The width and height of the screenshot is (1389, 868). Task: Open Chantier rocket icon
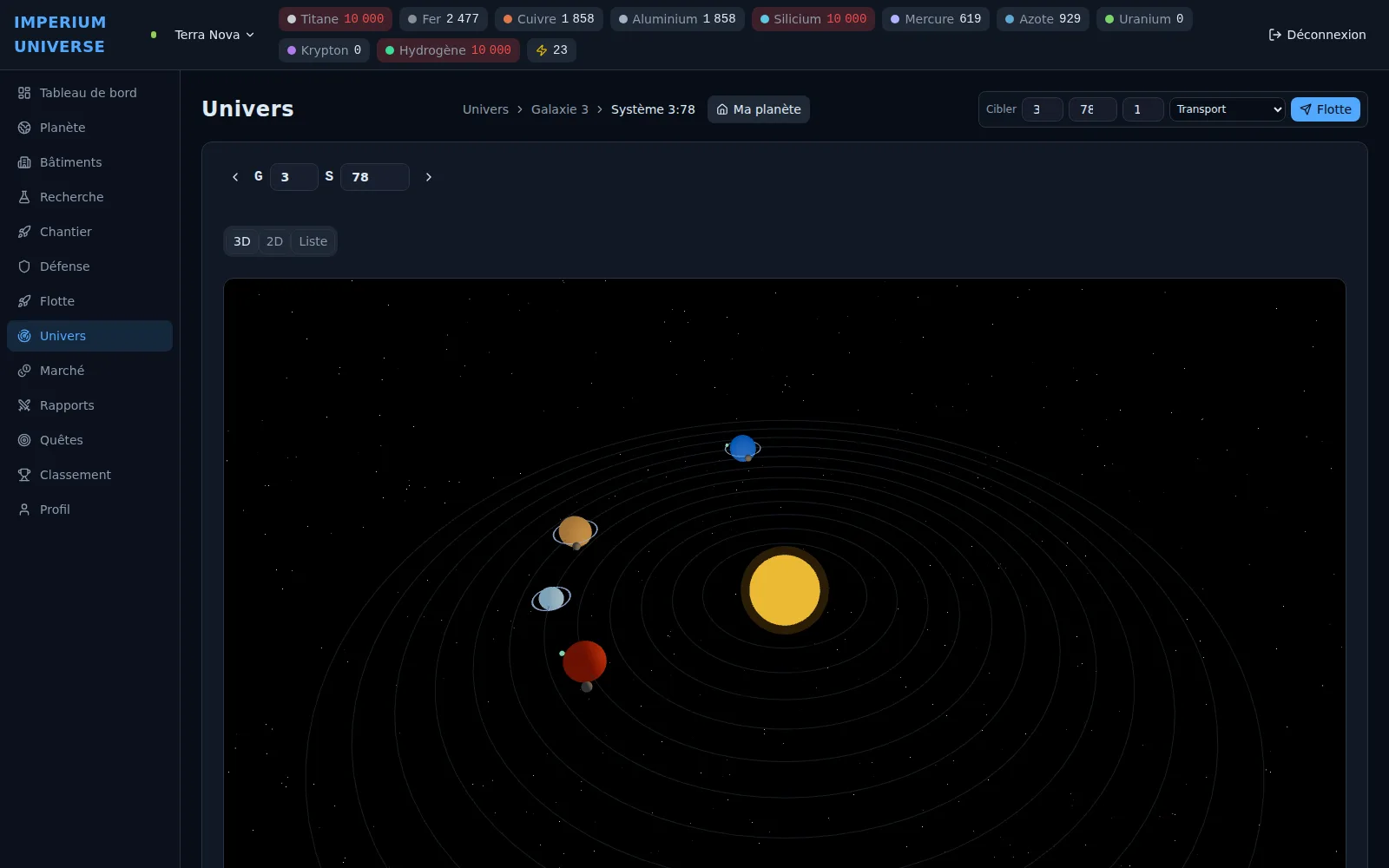tap(24, 232)
